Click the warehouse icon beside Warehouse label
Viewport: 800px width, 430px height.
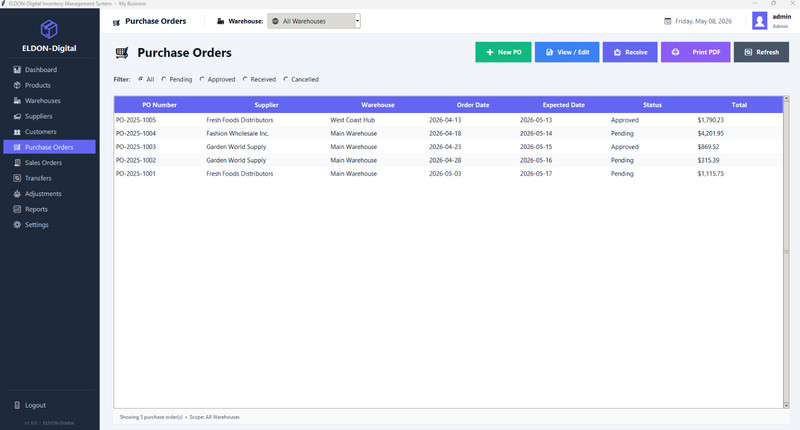pyautogui.click(x=220, y=21)
